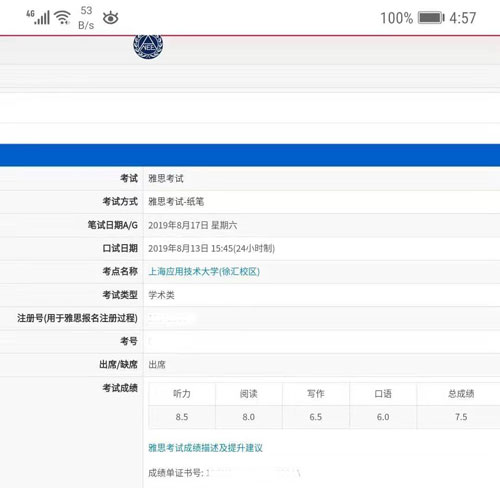Select the 出席 attendance value

(157, 365)
